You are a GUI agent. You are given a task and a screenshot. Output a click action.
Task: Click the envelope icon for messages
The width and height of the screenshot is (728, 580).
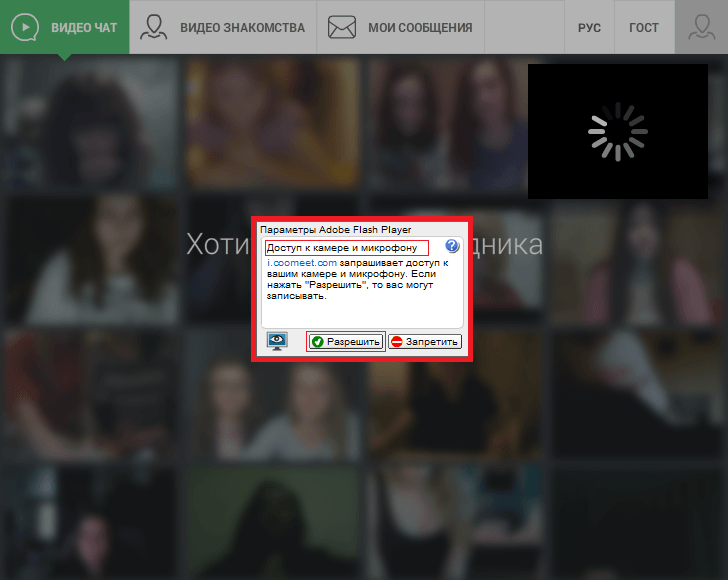[342, 27]
